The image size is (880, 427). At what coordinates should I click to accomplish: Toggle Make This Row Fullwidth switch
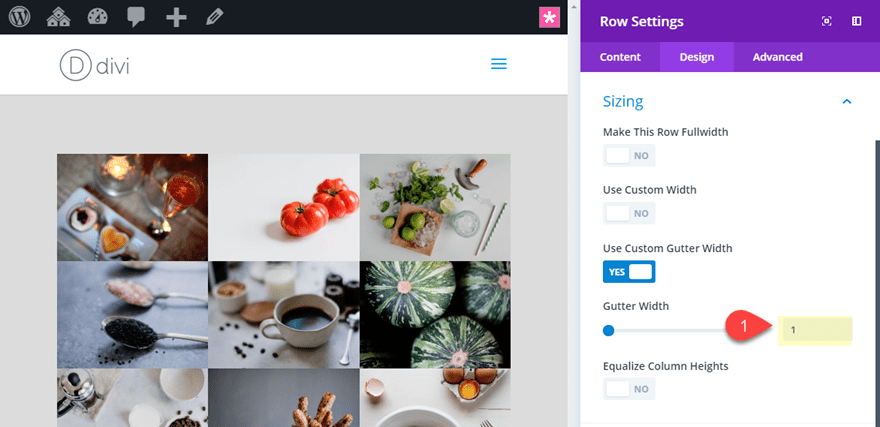629,155
